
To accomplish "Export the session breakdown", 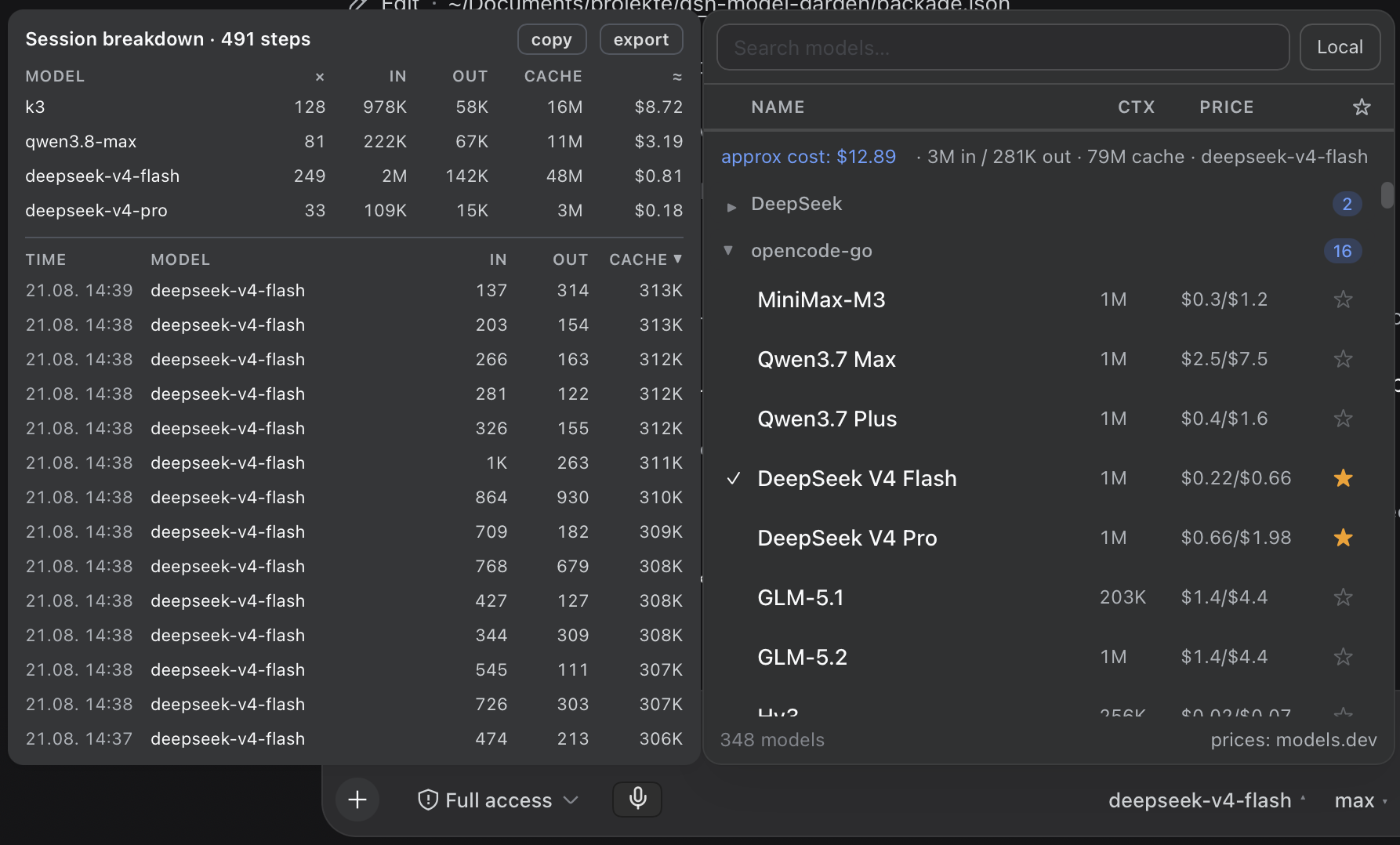I will (641, 39).
